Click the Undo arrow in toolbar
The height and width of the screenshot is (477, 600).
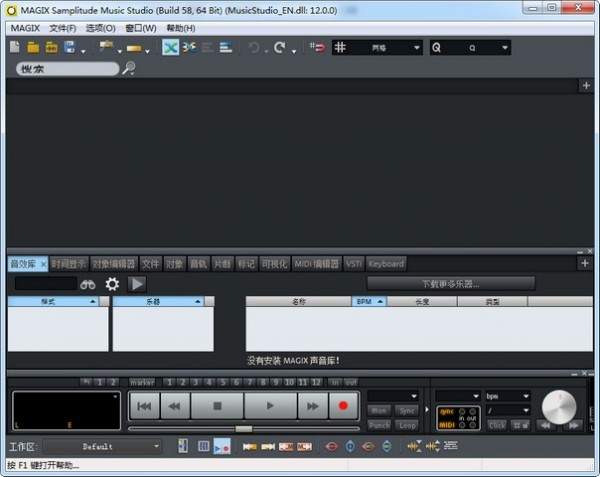(x=254, y=47)
